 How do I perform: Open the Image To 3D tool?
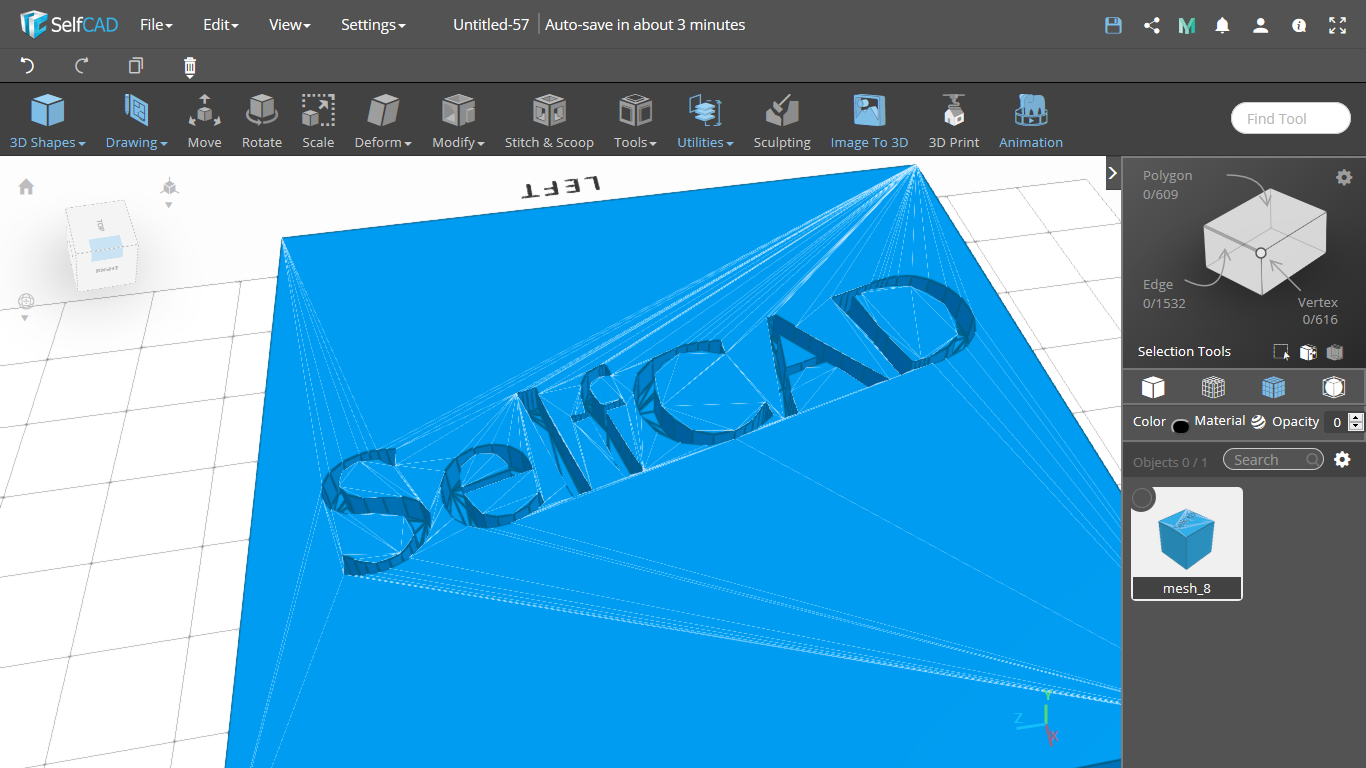869,121
